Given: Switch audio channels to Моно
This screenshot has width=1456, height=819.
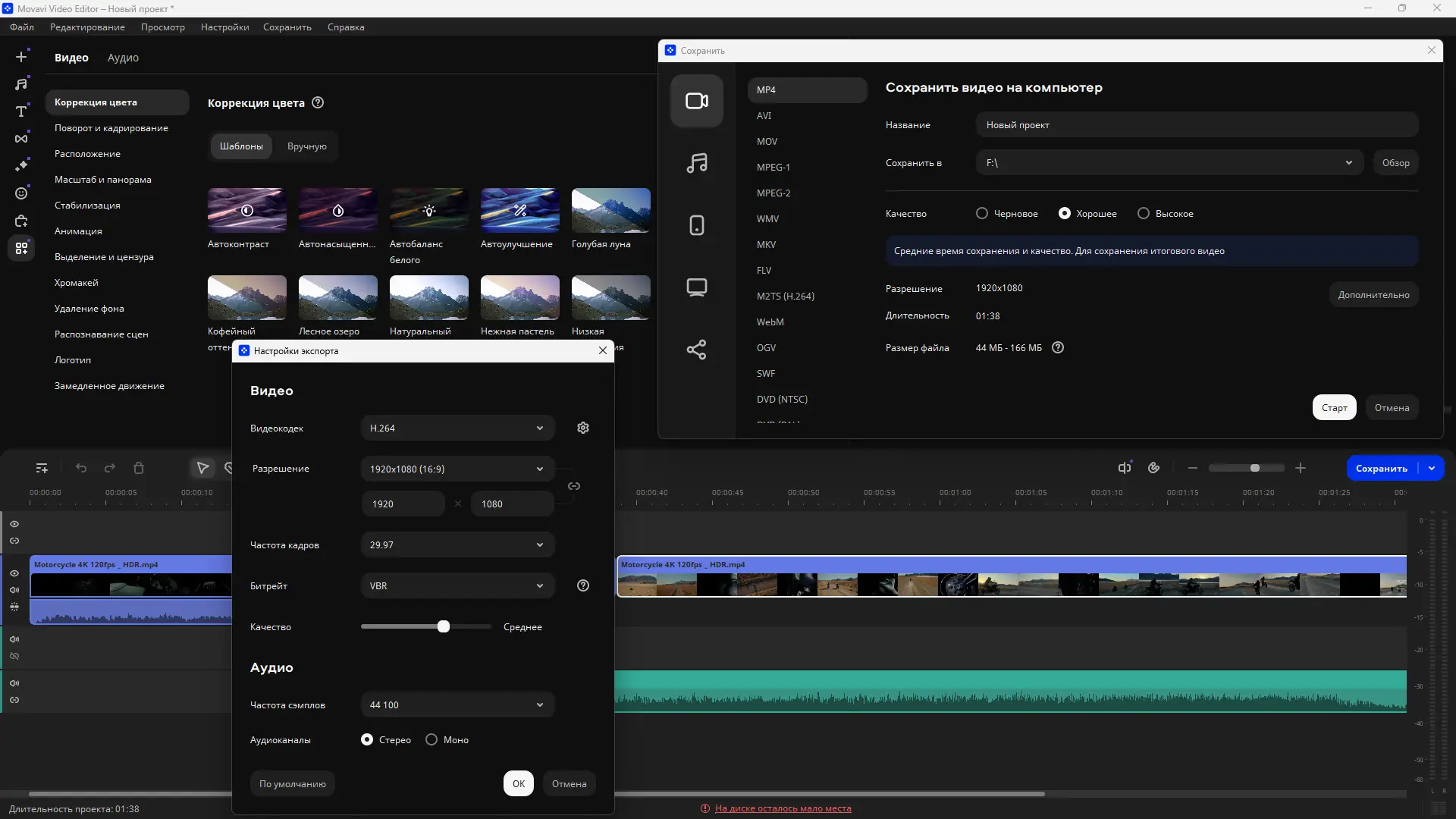Looking at the screenshot, I should [431, 739].
